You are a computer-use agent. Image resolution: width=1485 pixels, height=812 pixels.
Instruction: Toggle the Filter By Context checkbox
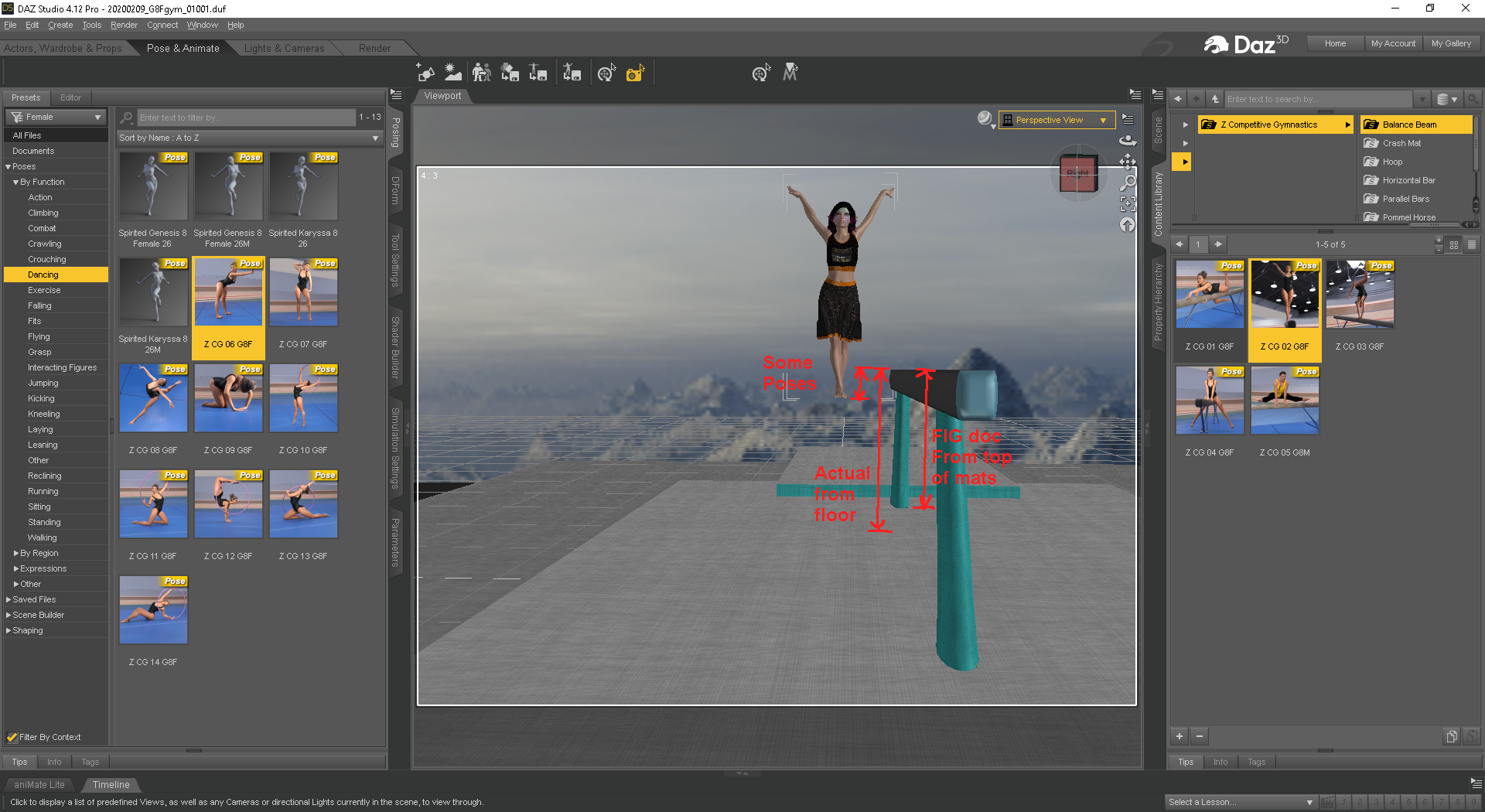tap(12, 737)
